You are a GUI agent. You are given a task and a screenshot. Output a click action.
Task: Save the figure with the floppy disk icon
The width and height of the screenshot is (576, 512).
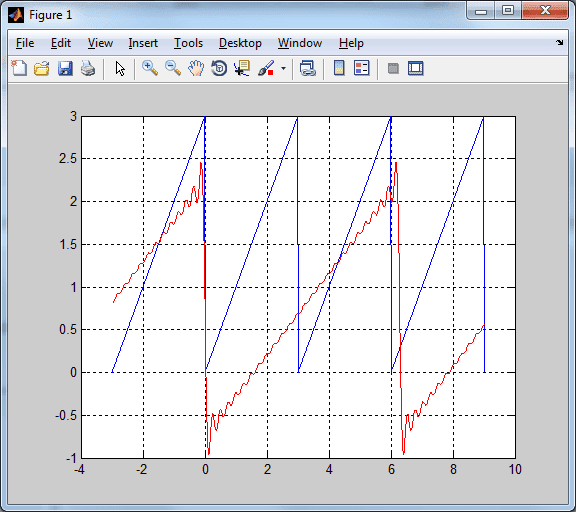[65, 68]
